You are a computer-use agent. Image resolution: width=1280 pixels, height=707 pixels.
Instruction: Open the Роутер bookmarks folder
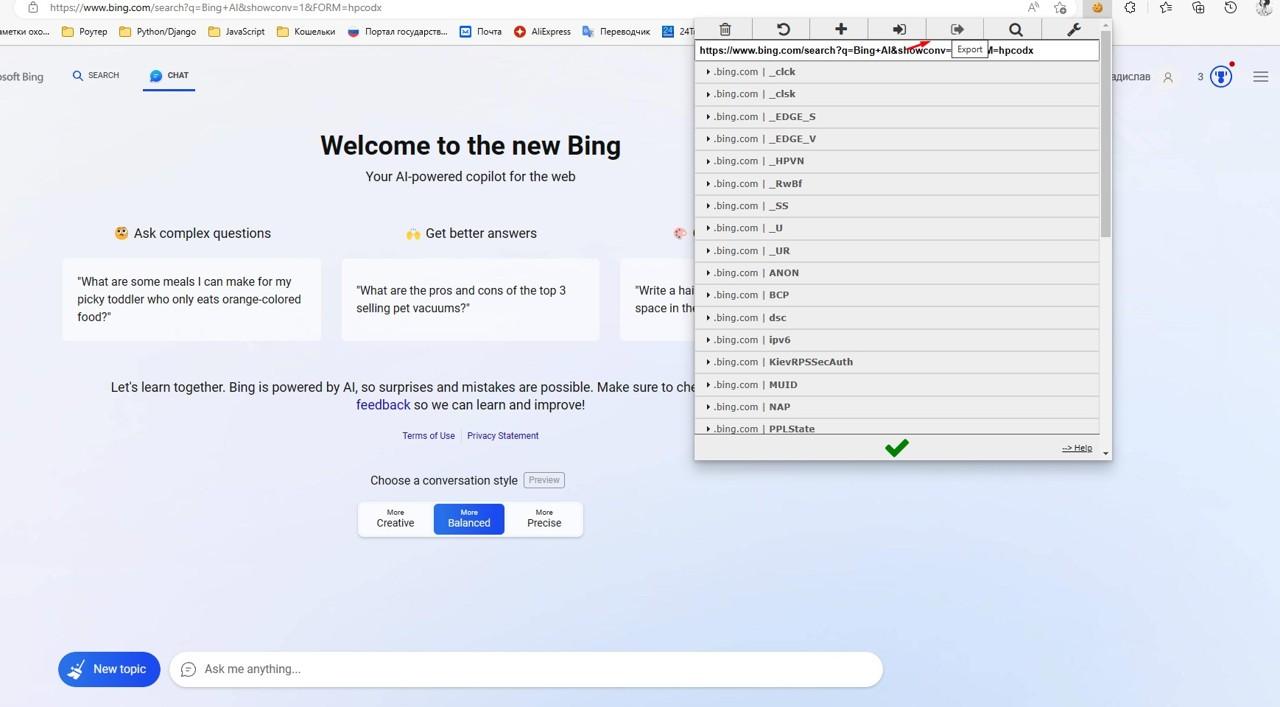84,32
